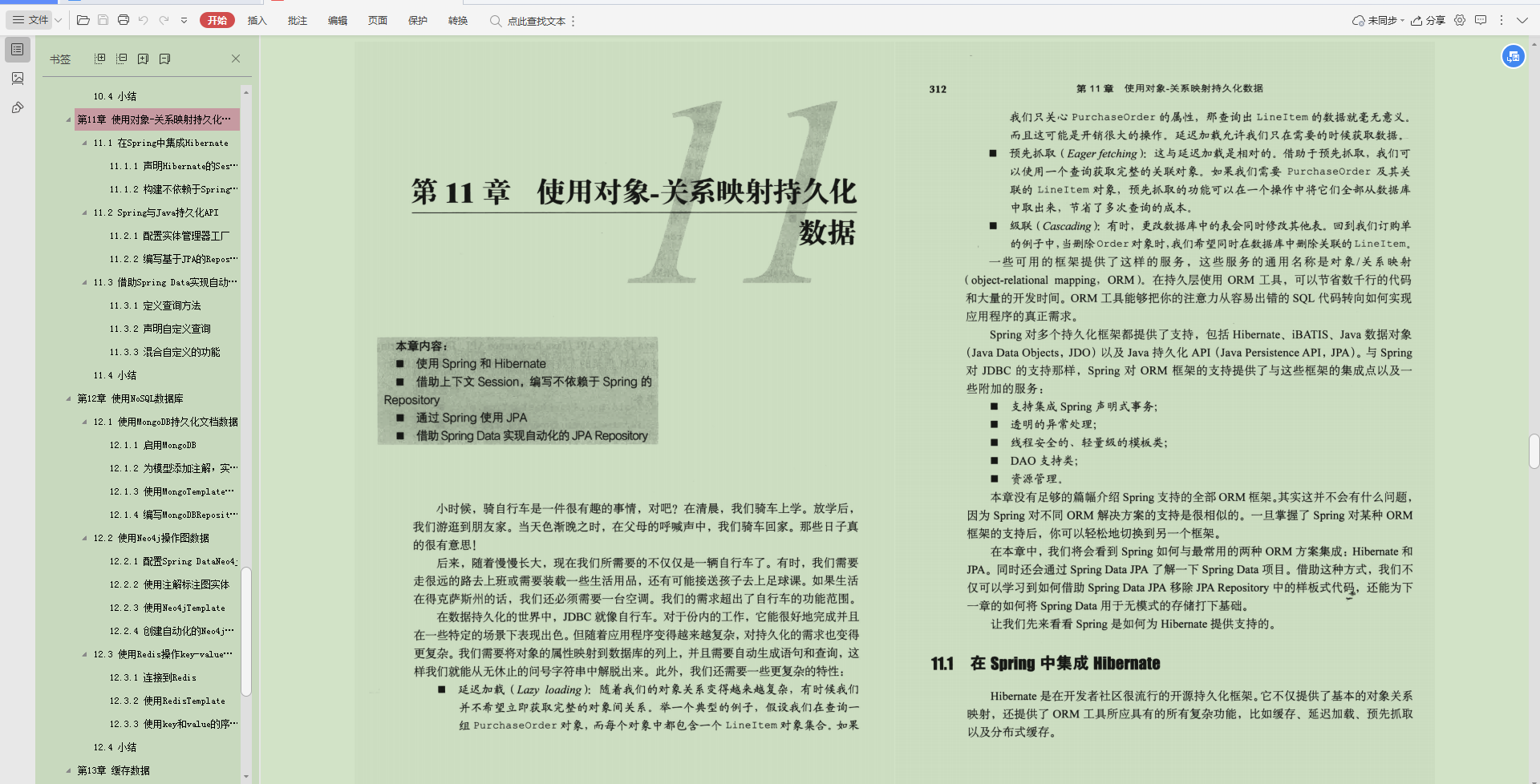Collapse the 12.2 使用Neo4j操作图数据 node
Image resolution: width=1540 pixels, height=784 pixels.
[83, 537]
